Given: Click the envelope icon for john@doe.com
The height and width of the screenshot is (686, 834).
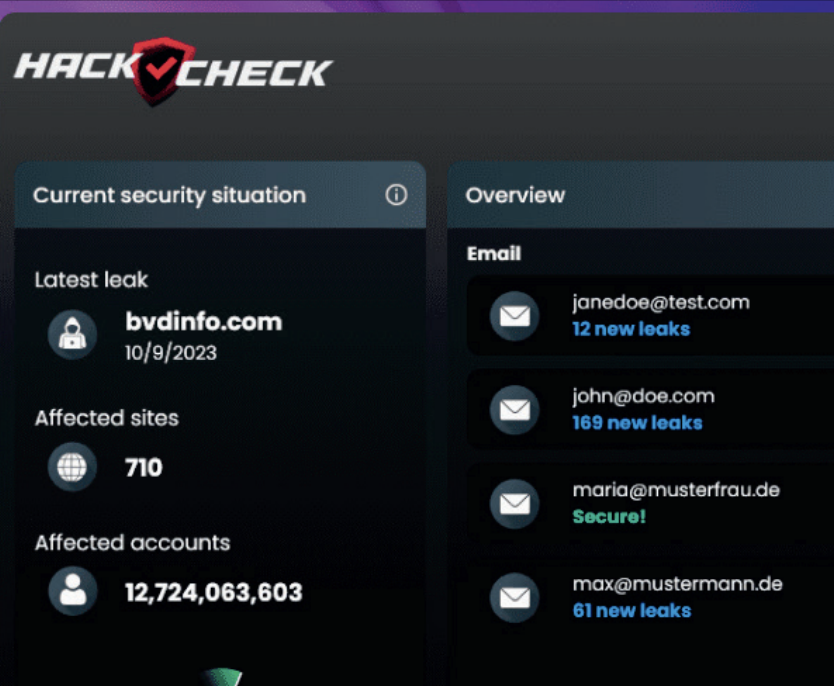Looking at the screenshot, I should coord(514,410).
